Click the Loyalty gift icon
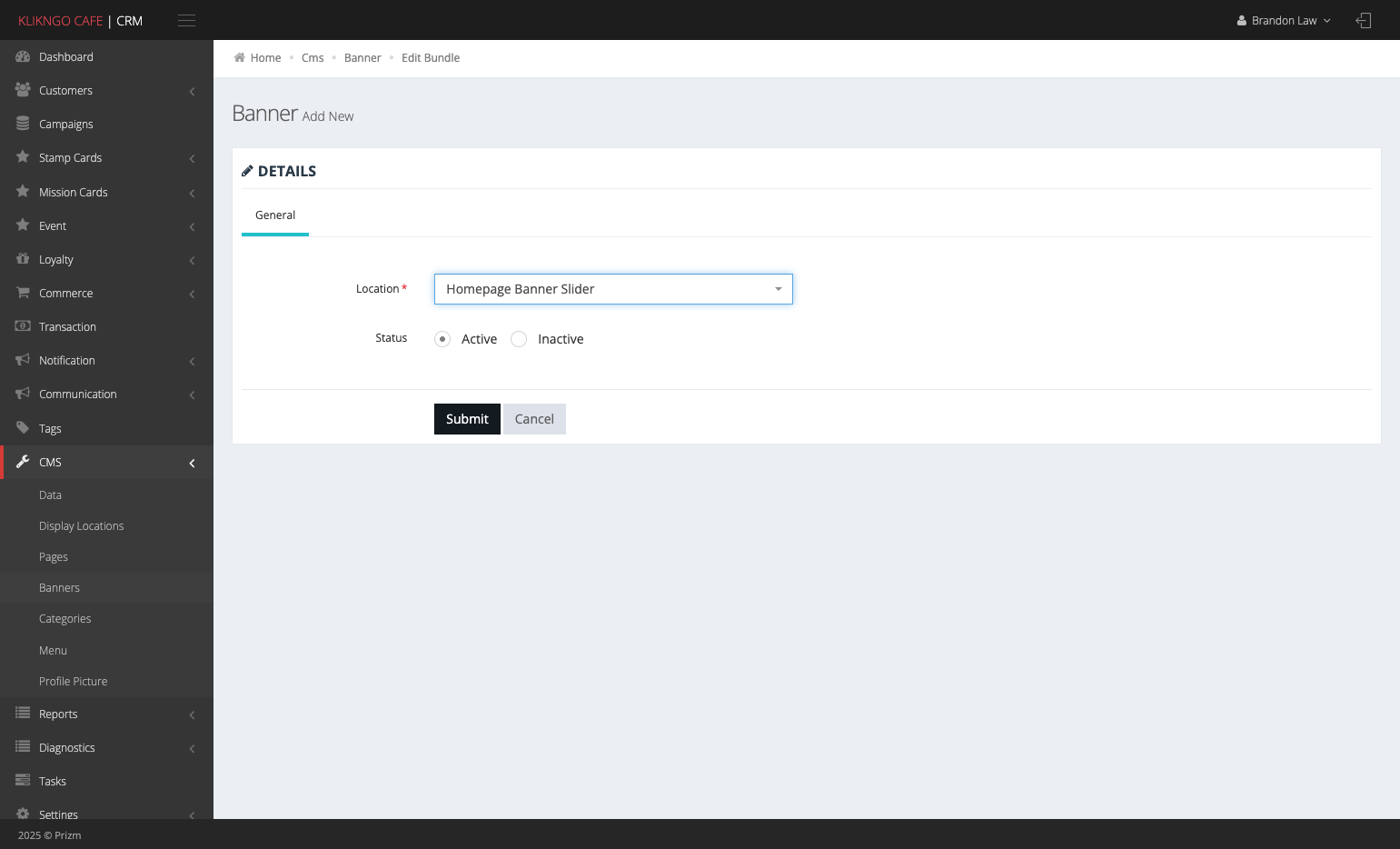The image size is (1400, 849). tap(23, 259)
